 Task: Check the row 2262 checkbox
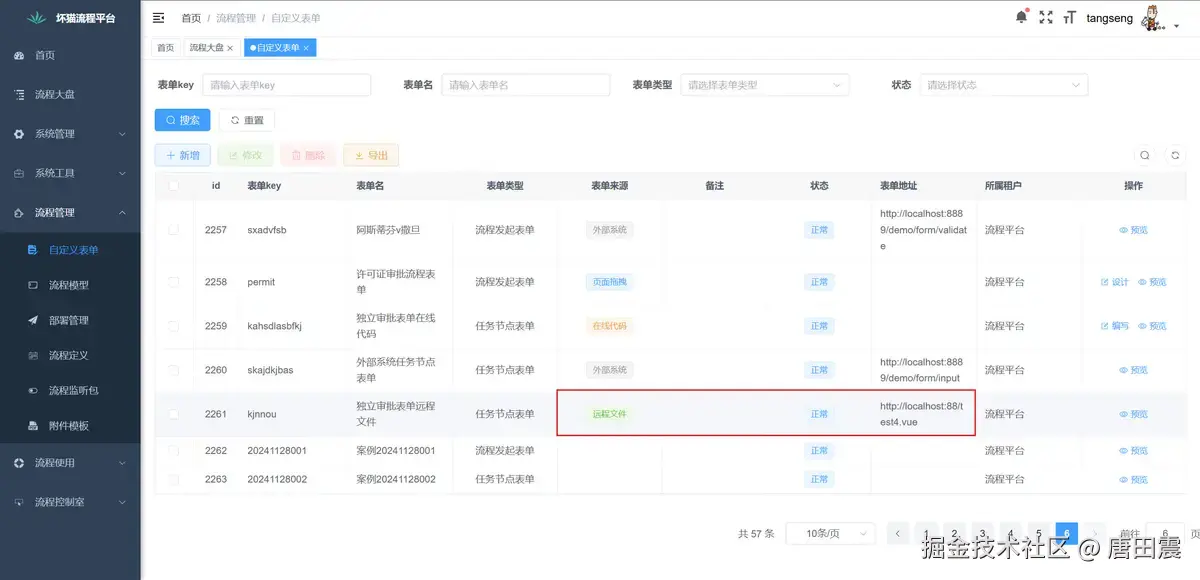point(174,451)
